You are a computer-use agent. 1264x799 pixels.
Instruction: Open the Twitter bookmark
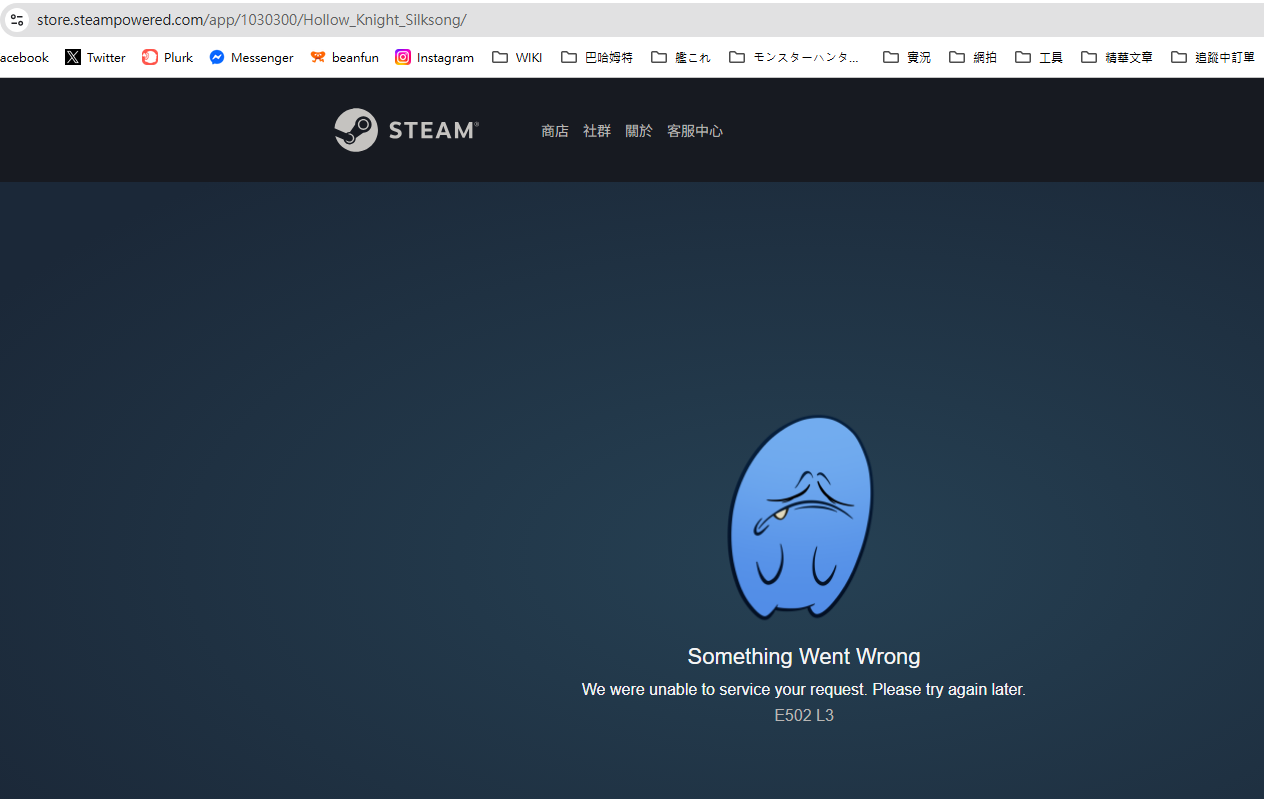96,57
